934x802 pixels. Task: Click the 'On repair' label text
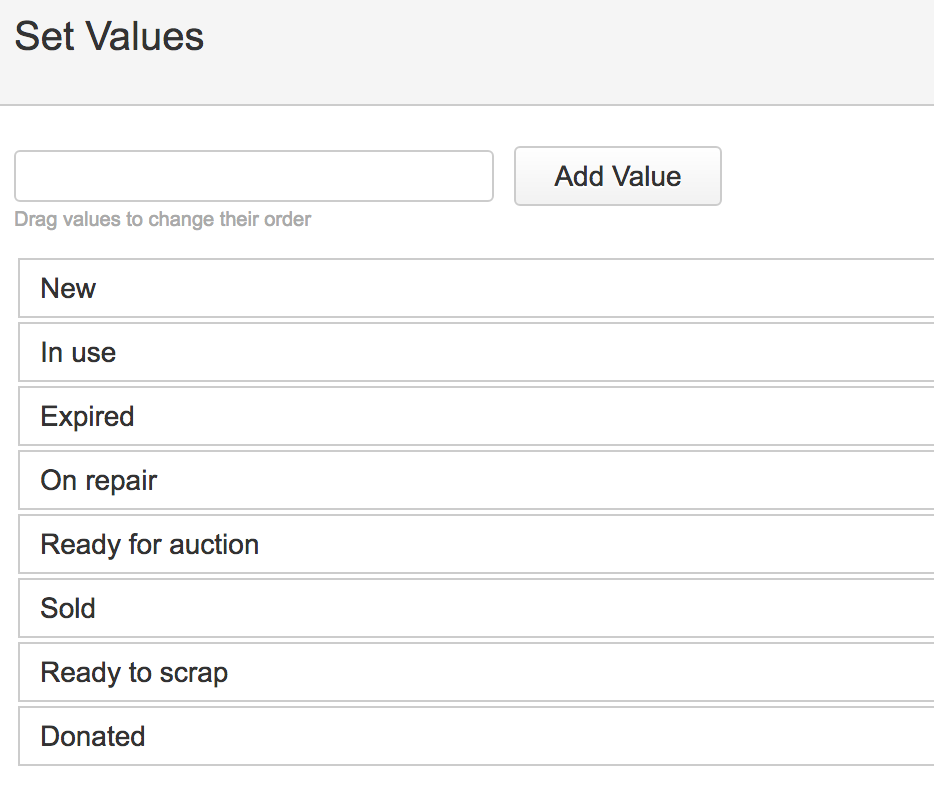point(99,480)
